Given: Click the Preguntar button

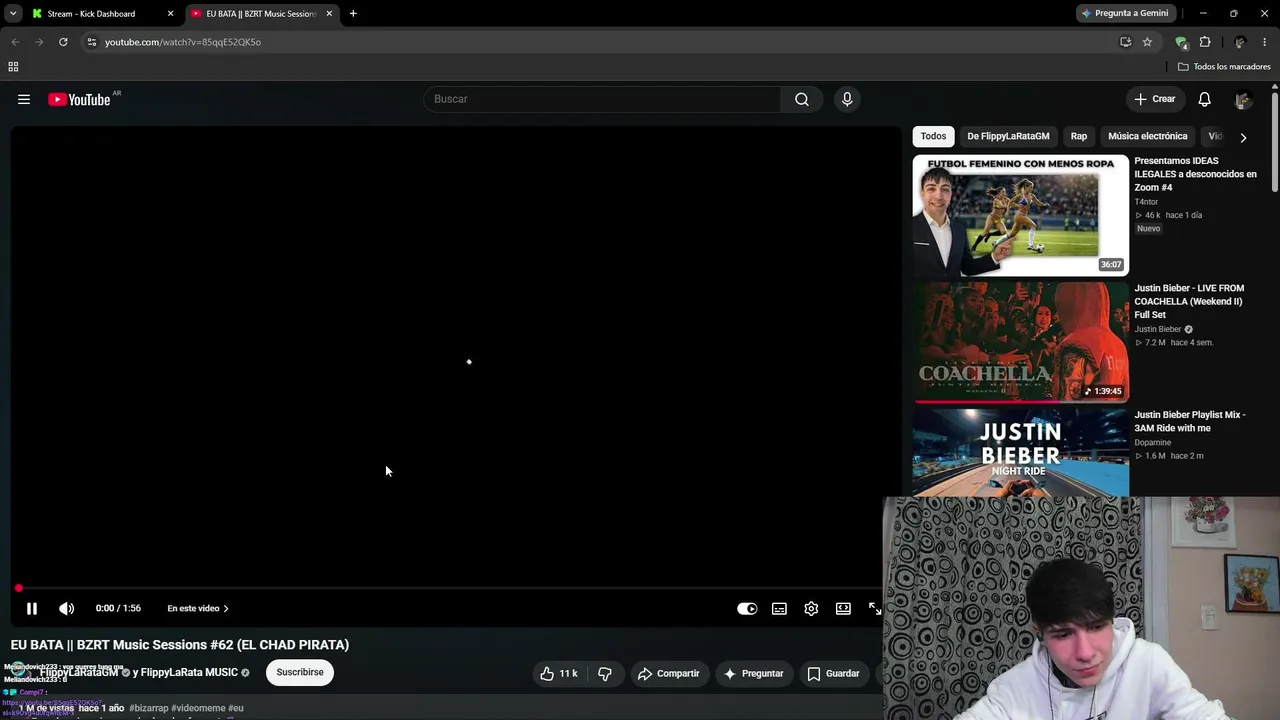Looking at the screenshot, I should pyautogui.click(x=753, y=673).
